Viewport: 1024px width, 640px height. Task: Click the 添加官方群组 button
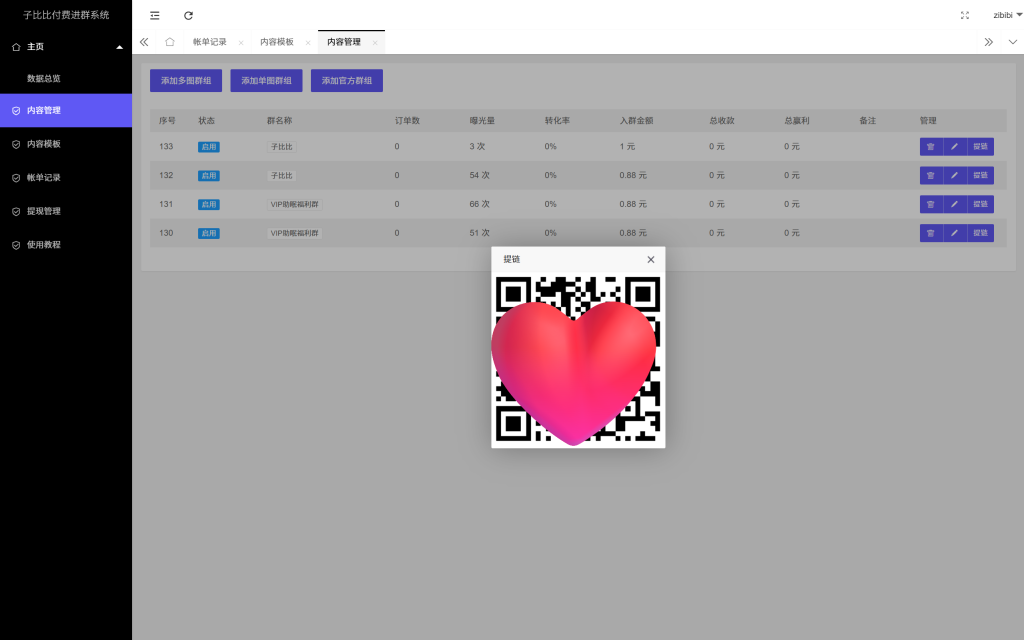coord(346,81)
